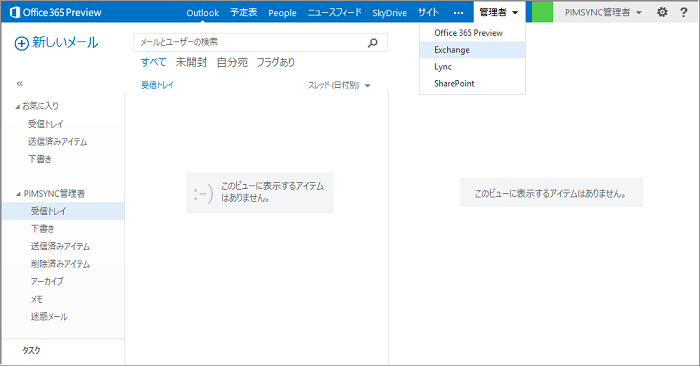
Task: Click the 新しいメール new mail button
Action: point(57,43)
